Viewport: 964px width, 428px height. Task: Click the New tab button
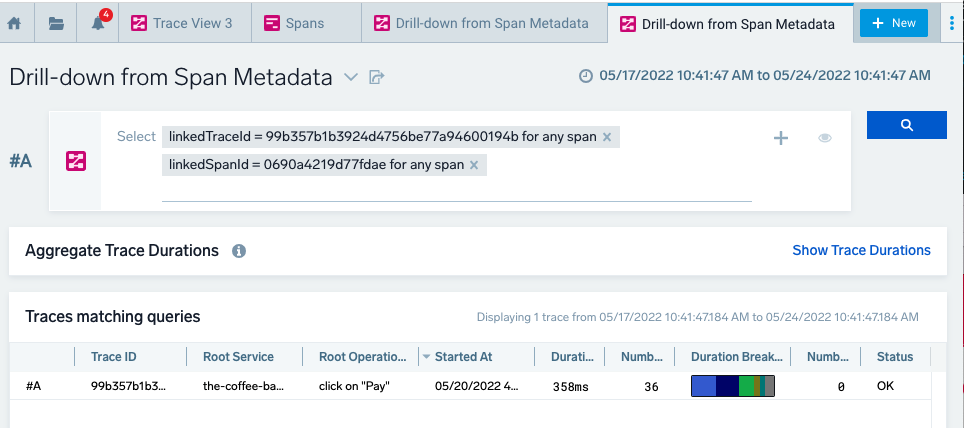(893, 23)
